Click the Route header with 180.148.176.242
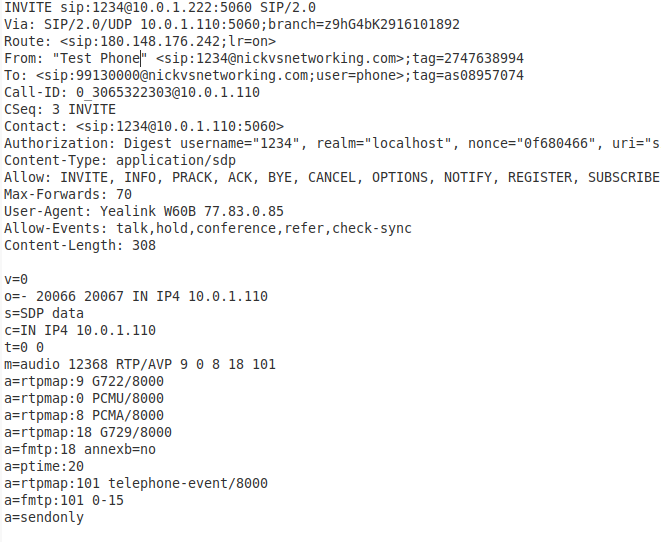Screen dimensions: 661x542 tap(140, 41)
